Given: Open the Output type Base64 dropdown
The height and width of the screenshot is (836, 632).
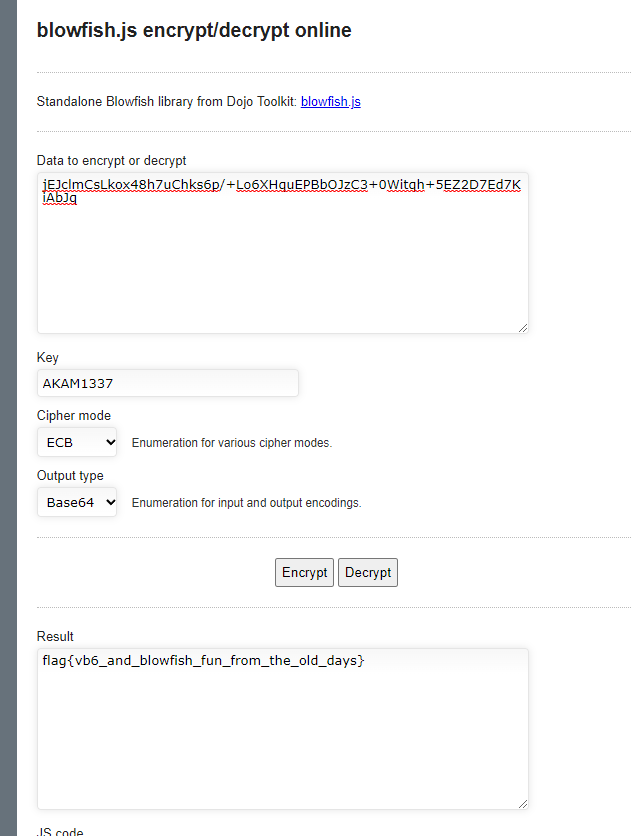Looking at the screenshot, I should 77,502.
